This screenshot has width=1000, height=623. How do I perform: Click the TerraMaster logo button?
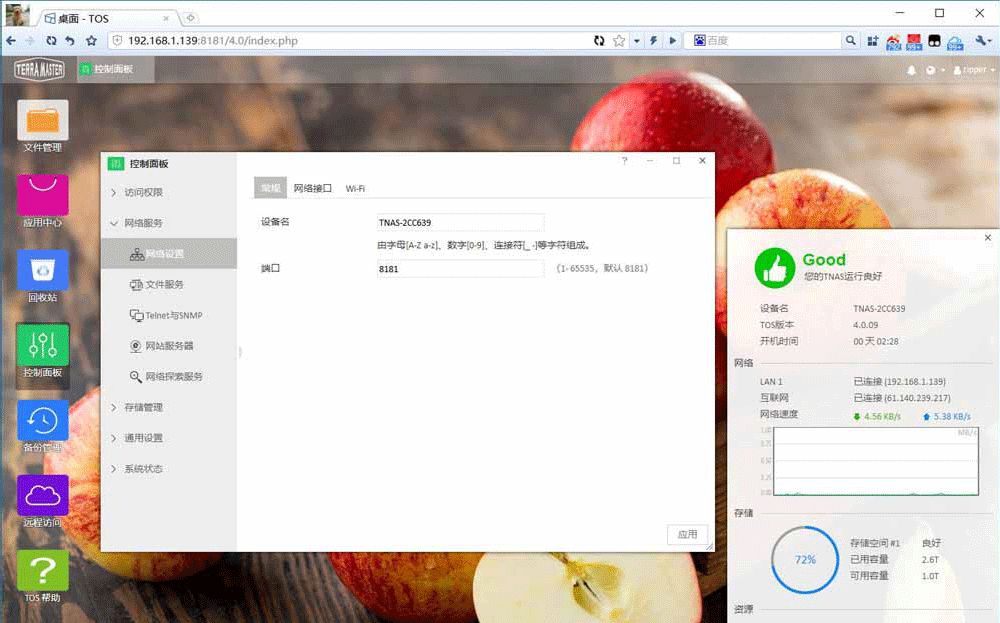39,70
